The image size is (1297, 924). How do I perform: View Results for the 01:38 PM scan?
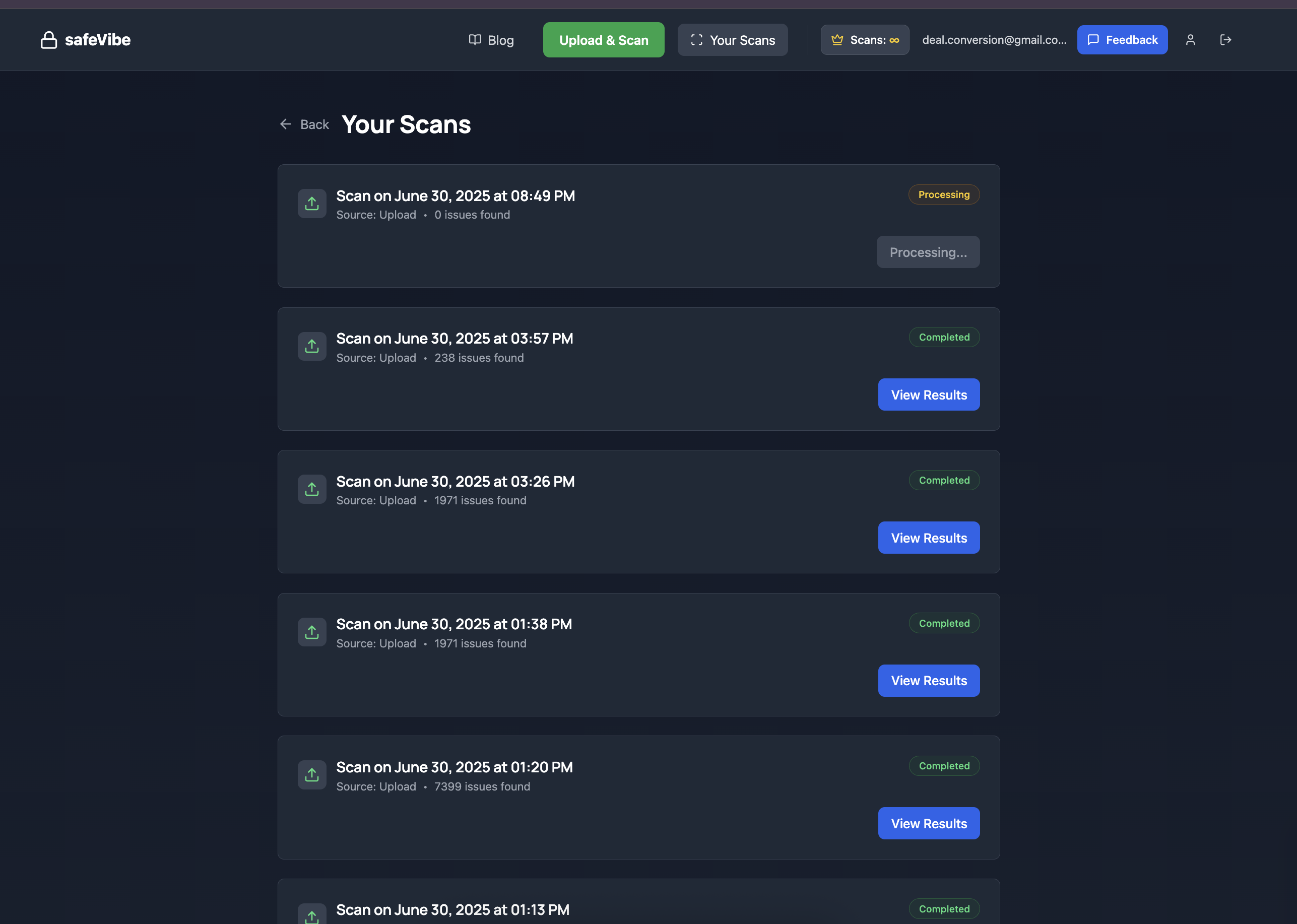[928, 681]
